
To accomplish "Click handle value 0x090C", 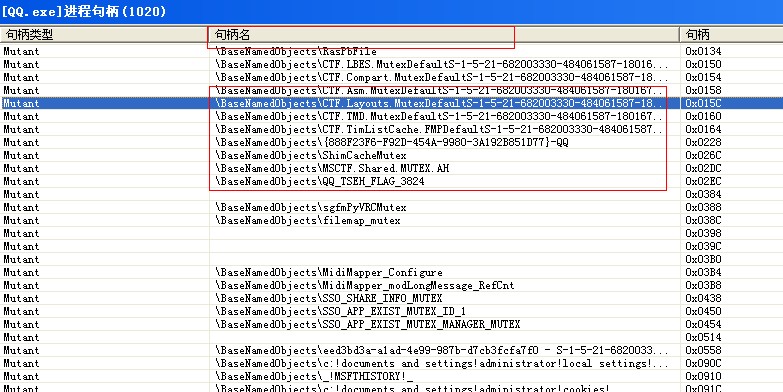I will 703,363.
